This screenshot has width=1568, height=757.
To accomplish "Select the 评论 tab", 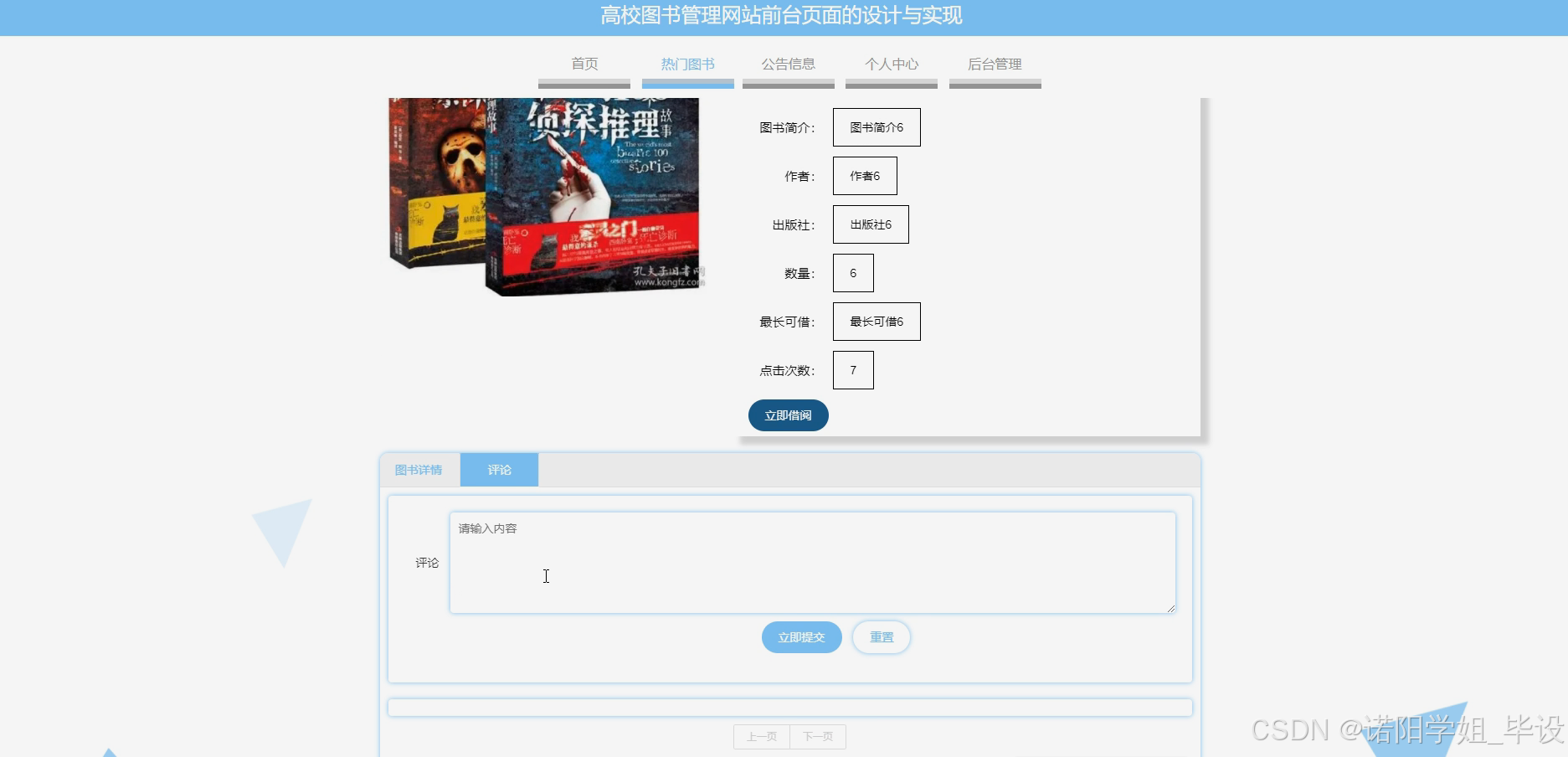I will [499, 470].
